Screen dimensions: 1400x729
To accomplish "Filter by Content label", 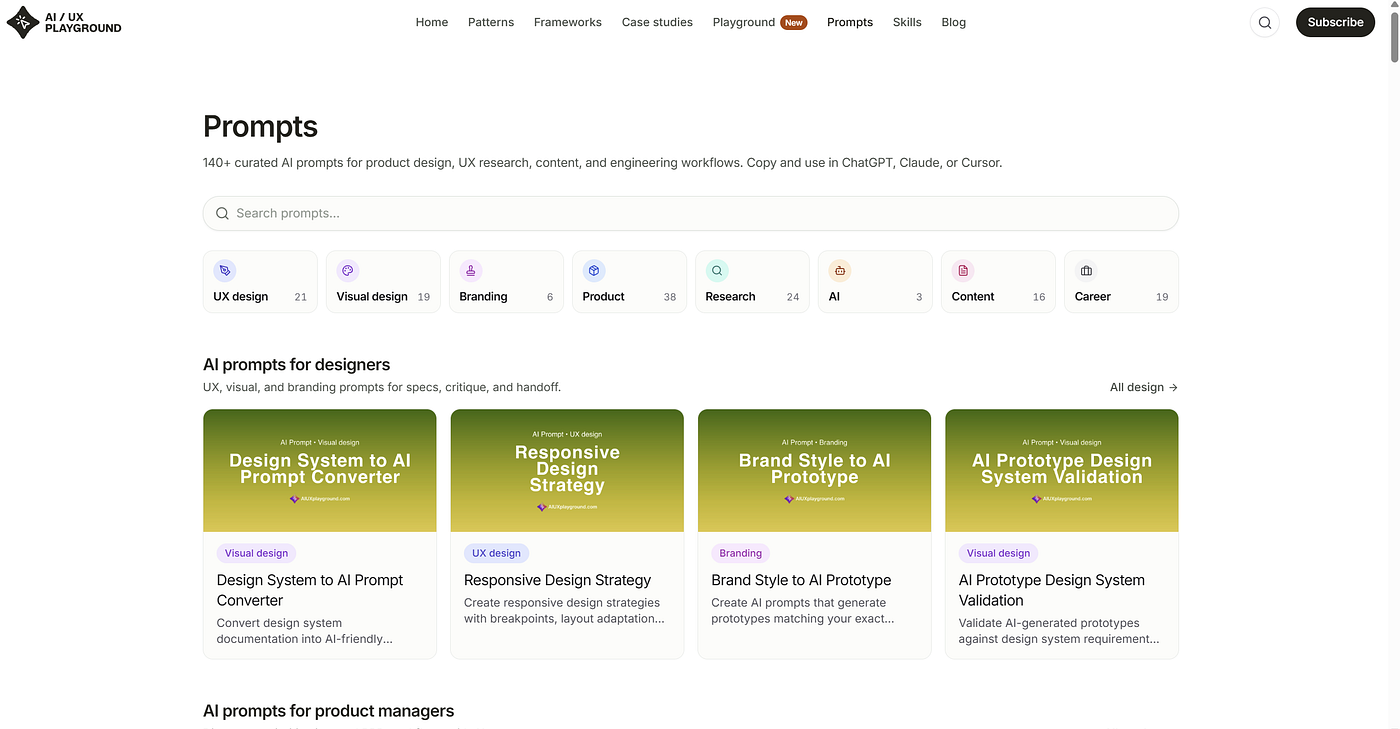I will point(973,296).
